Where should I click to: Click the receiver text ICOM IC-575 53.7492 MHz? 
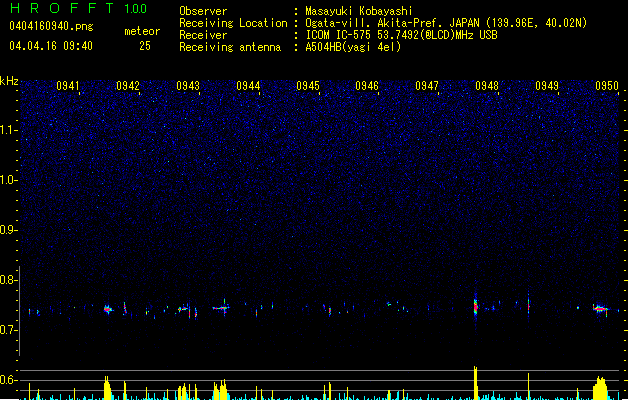401,35
